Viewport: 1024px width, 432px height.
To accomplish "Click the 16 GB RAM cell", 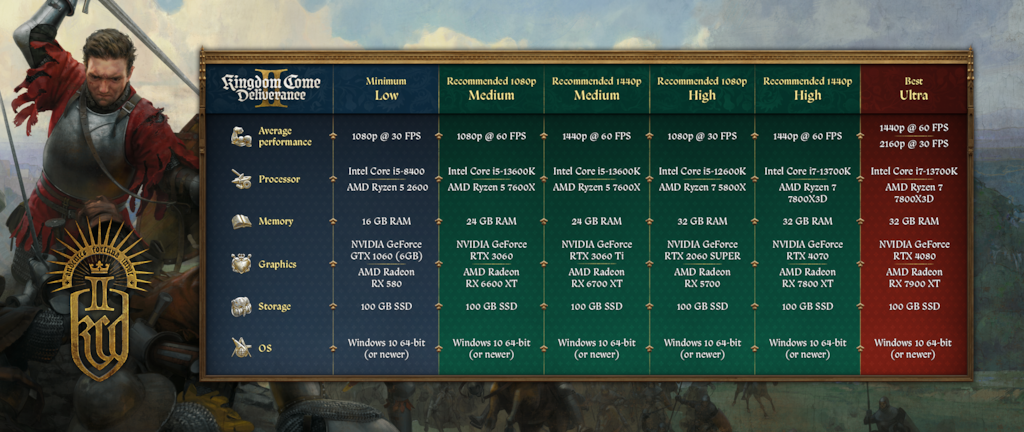I will click(386, 222).
